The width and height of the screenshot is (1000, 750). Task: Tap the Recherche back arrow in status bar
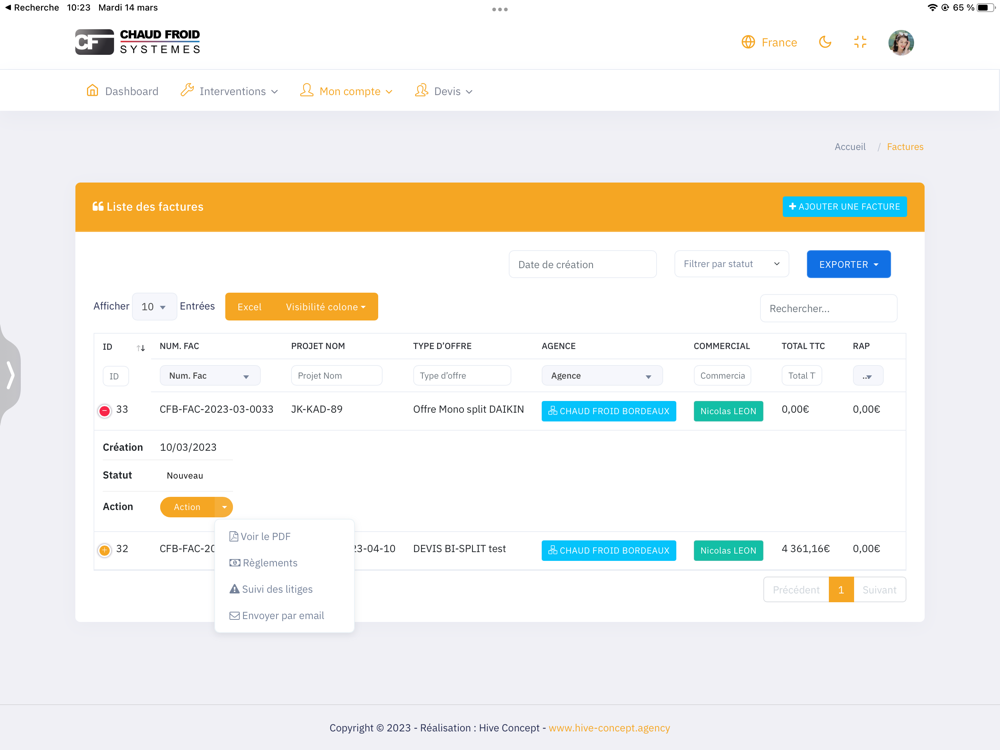tap(32, 8)
